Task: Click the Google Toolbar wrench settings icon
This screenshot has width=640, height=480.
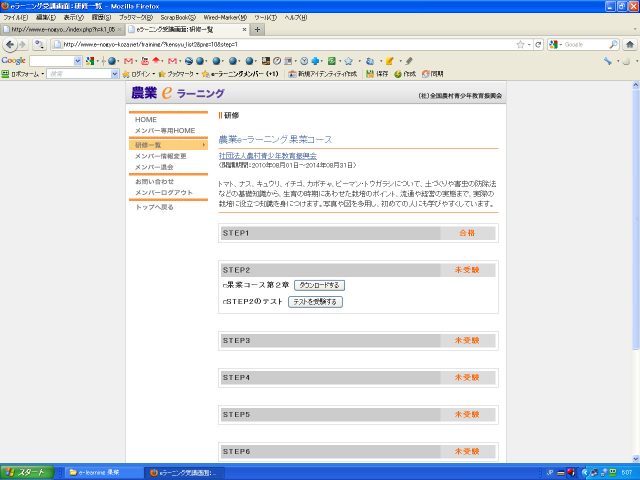Action: pyautogui.click(x=608, y=60)
